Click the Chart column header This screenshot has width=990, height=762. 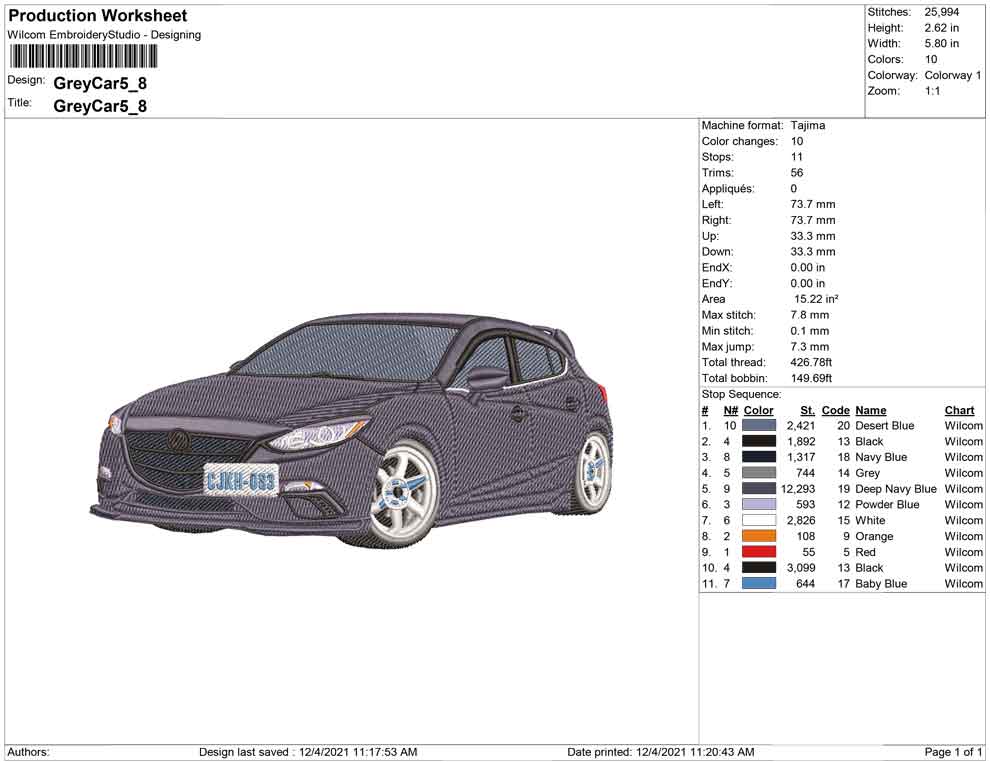[958, 410]
